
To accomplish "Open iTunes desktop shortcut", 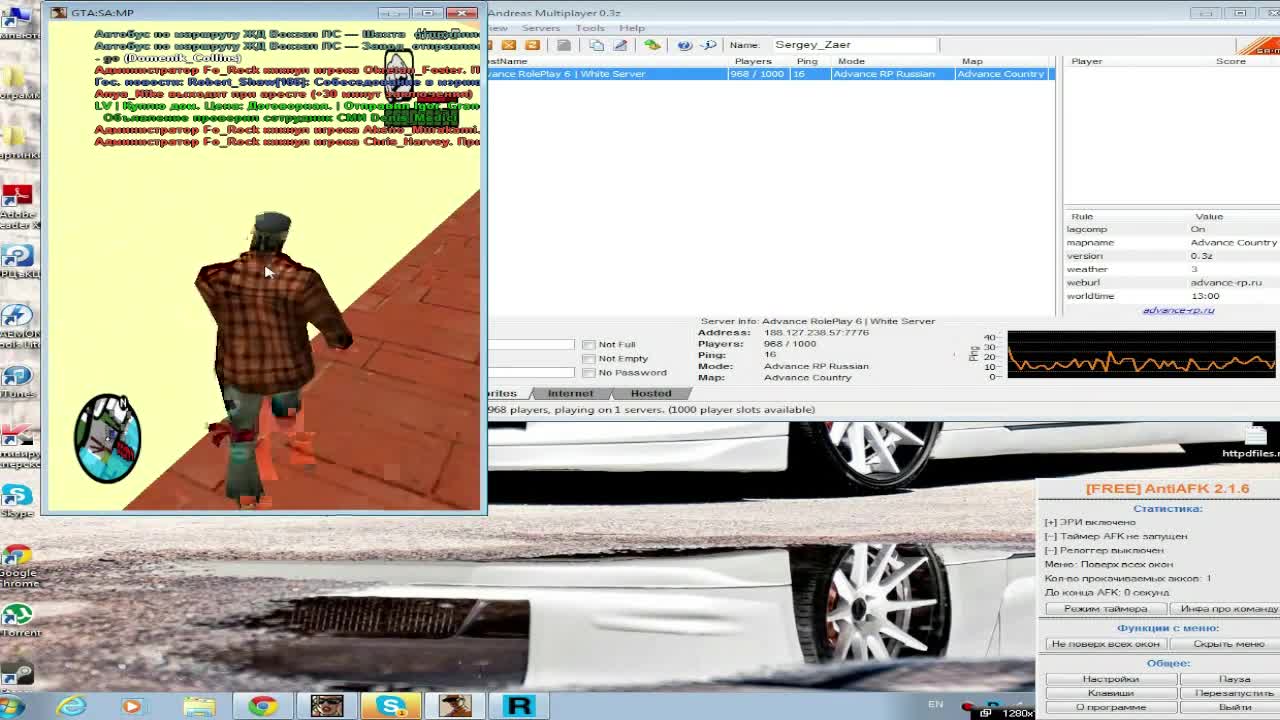I will (17, 380).
